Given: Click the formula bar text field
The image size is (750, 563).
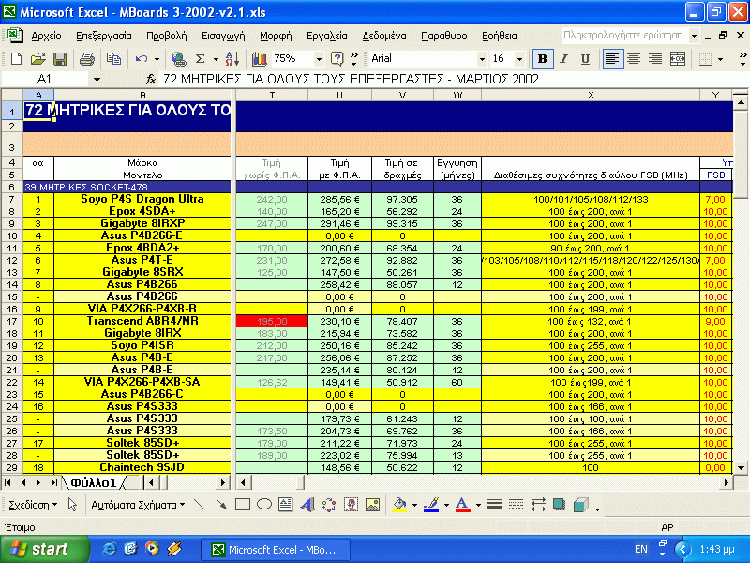Looking at the screenshot, I should tap(453, 79).
